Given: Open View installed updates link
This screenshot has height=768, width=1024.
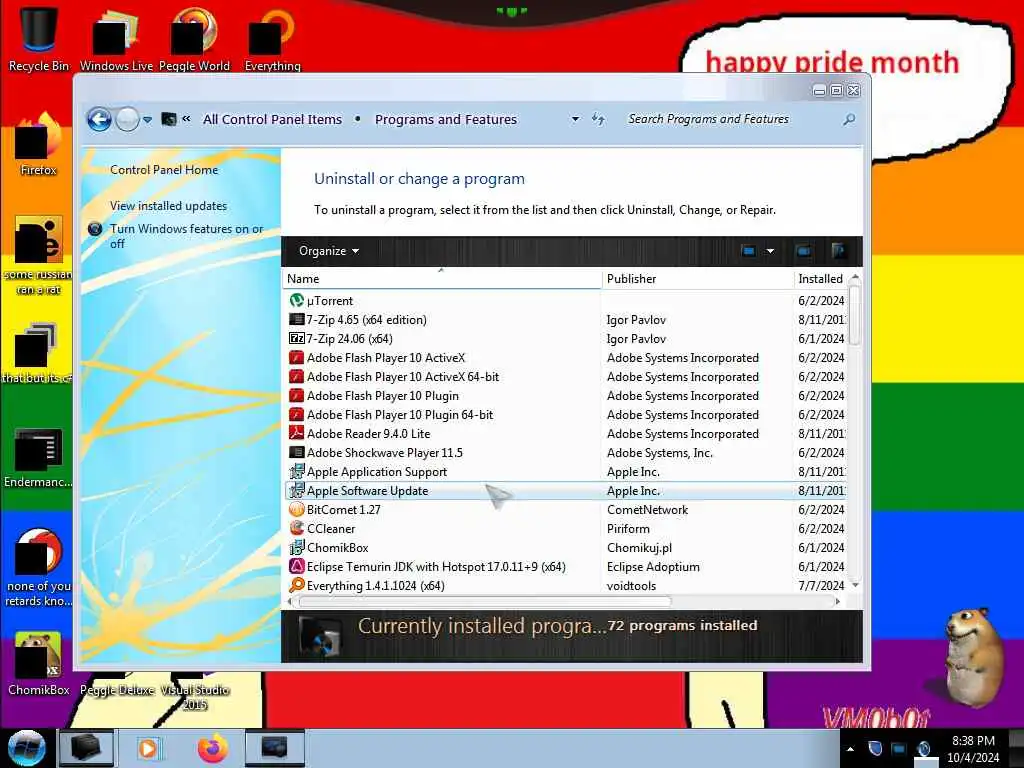Looking at the screenshot, I should click(168, 206).
